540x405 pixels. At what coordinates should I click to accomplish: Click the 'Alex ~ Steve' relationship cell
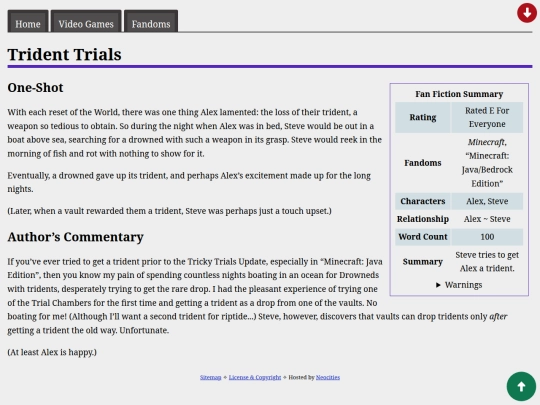click(x=487, y=219)
